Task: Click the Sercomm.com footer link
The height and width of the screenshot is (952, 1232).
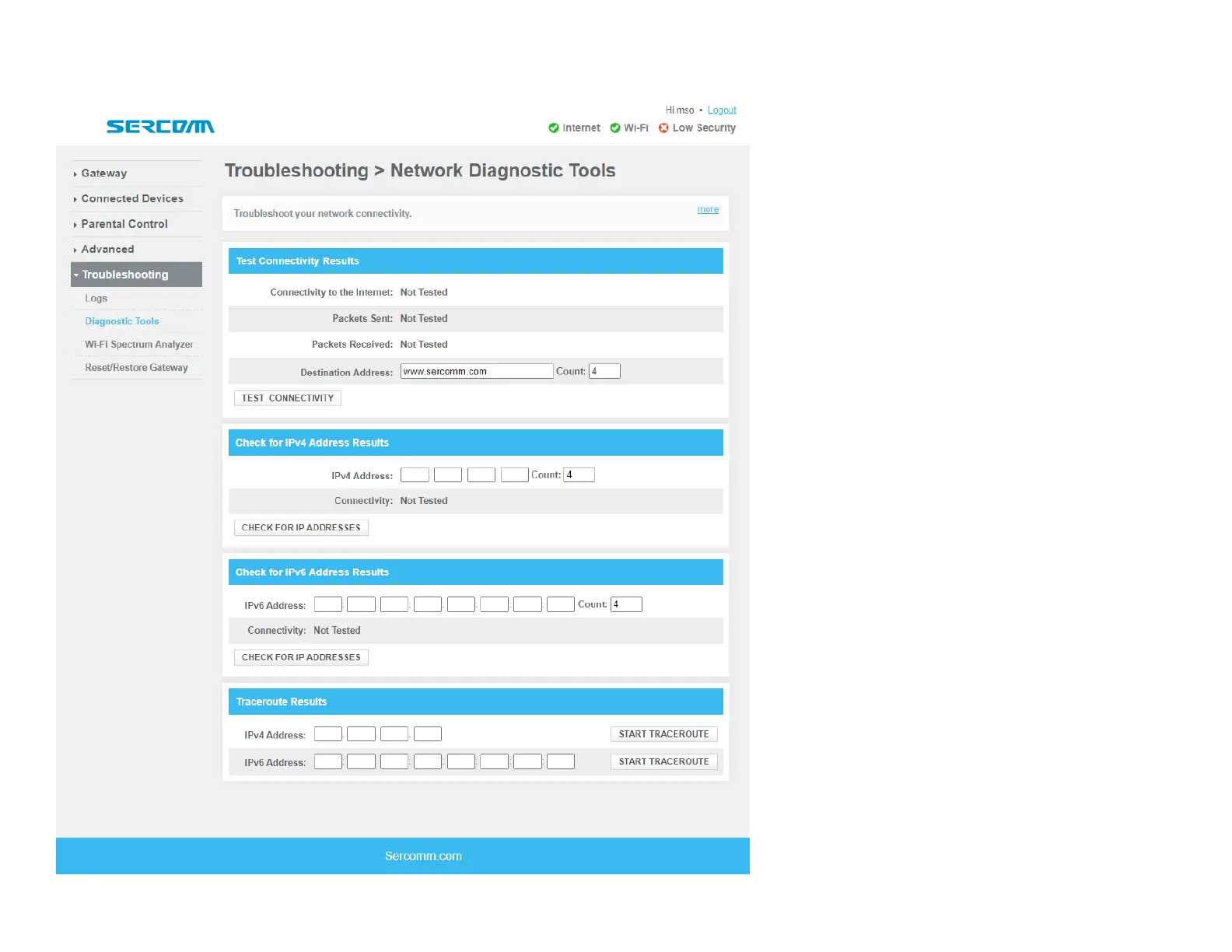Action: pos(423,856)
